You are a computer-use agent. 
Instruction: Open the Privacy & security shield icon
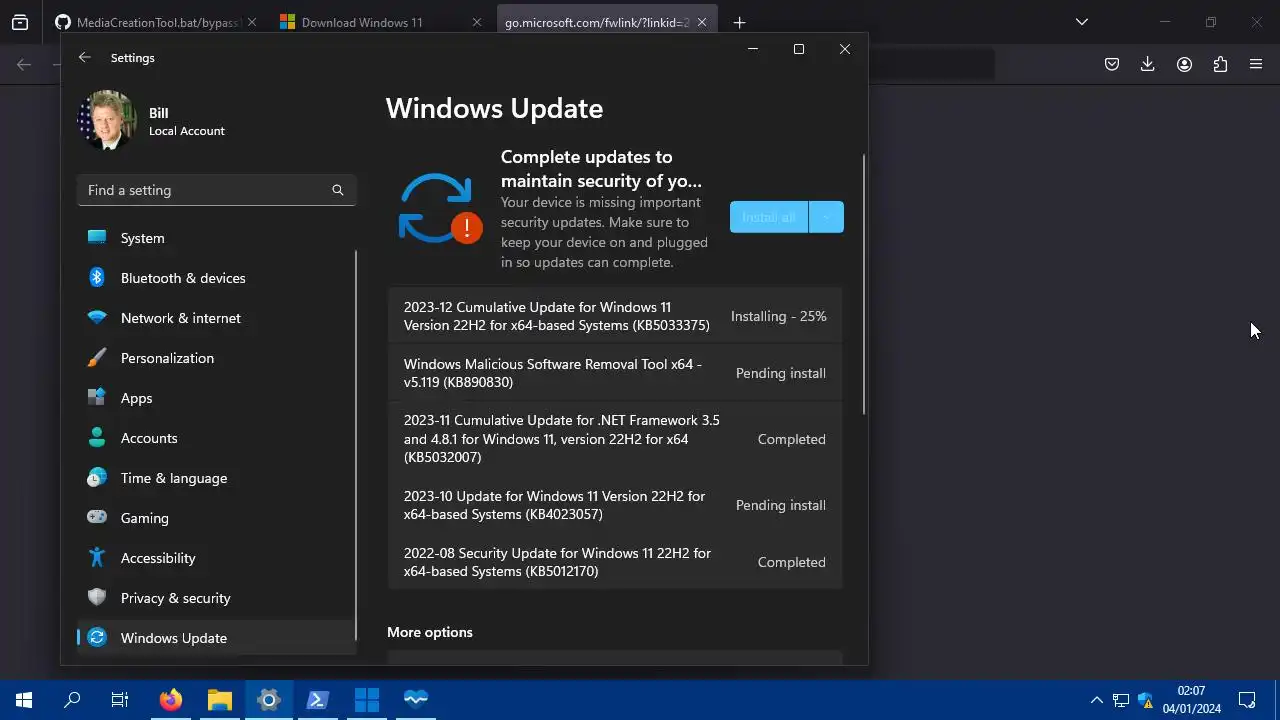(x=97, y=598)
